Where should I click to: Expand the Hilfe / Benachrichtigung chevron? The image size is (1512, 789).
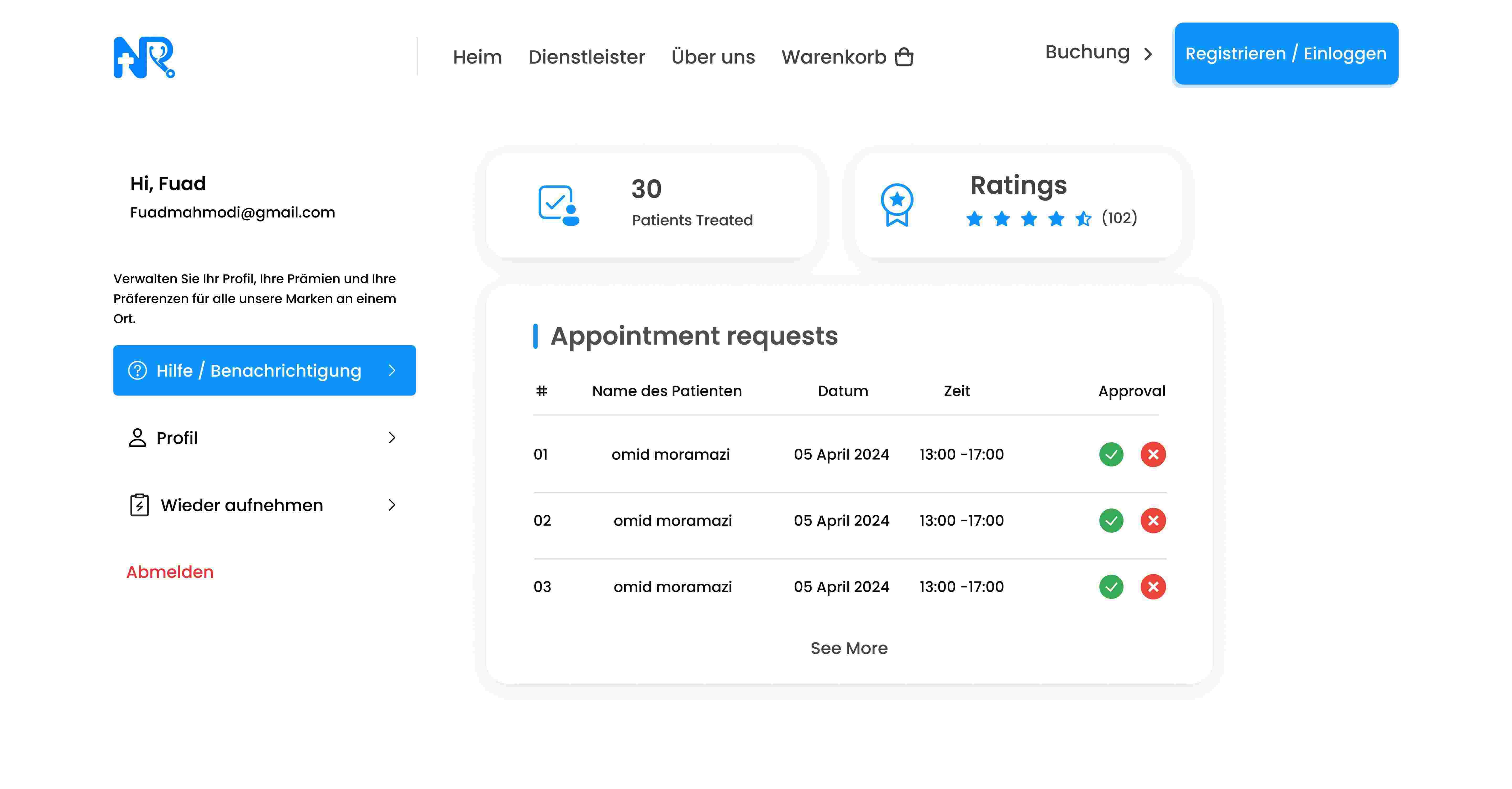[x=392, y=371]
